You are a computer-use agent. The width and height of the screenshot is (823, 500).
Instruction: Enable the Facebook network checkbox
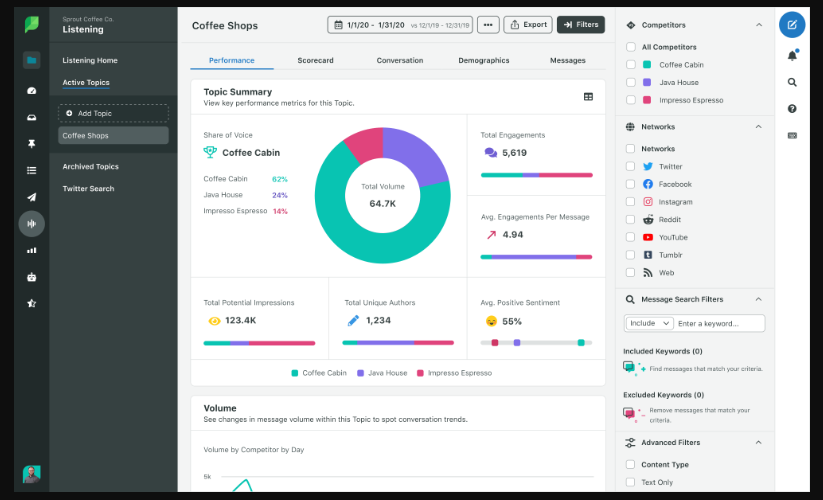pos(630,184)
